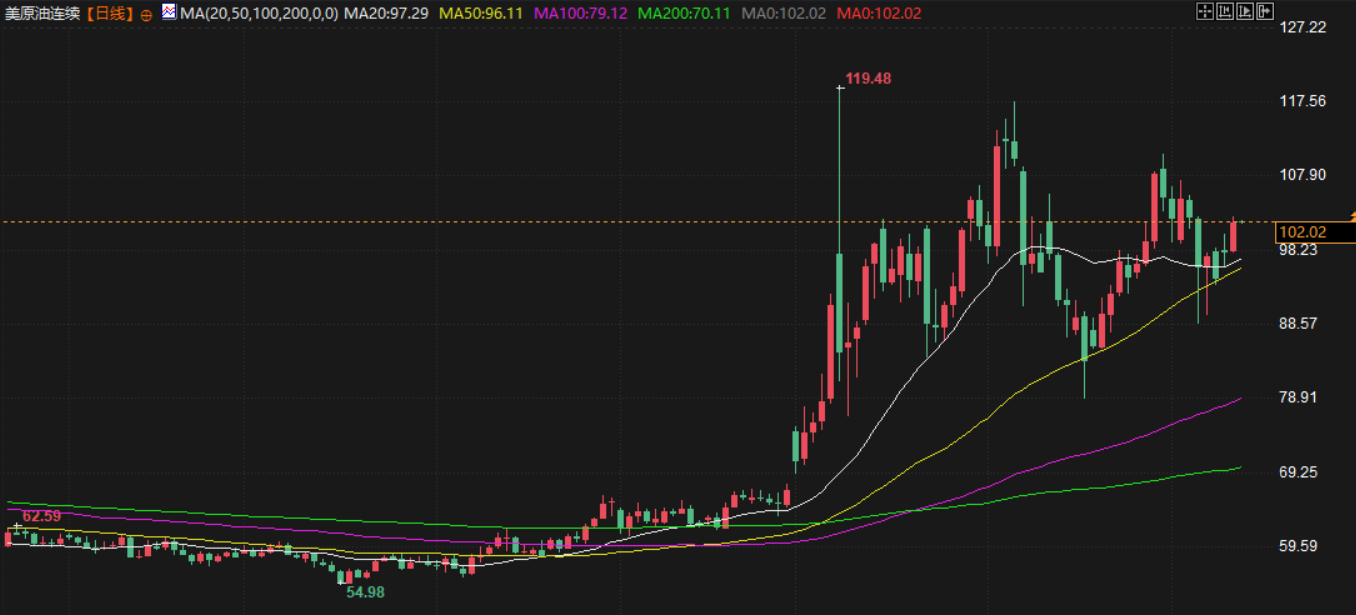Click the 【日线】 period label

[x=108, y=14]
